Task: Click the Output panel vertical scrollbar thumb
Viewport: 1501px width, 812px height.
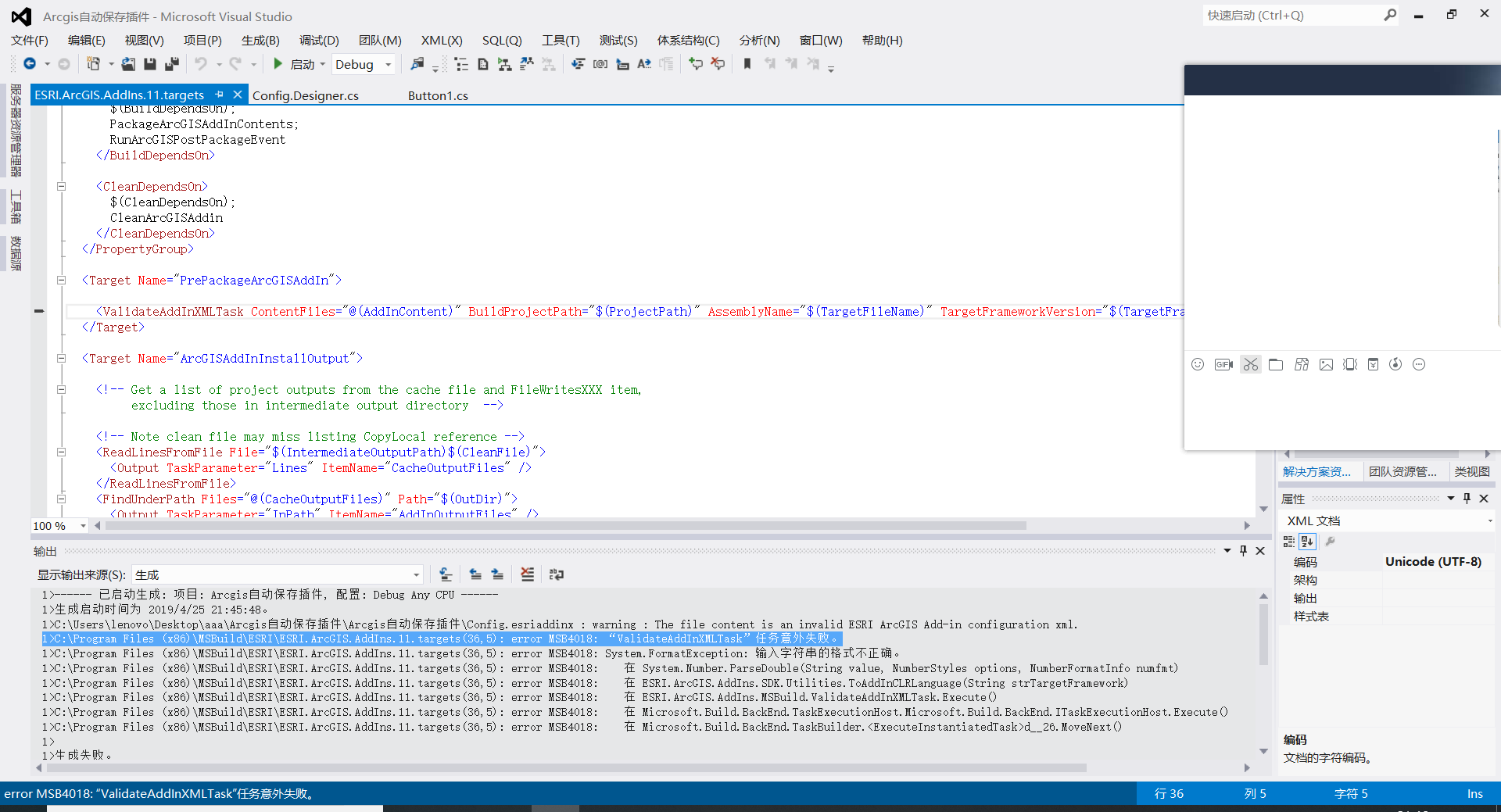Action: pos(1263,633)
